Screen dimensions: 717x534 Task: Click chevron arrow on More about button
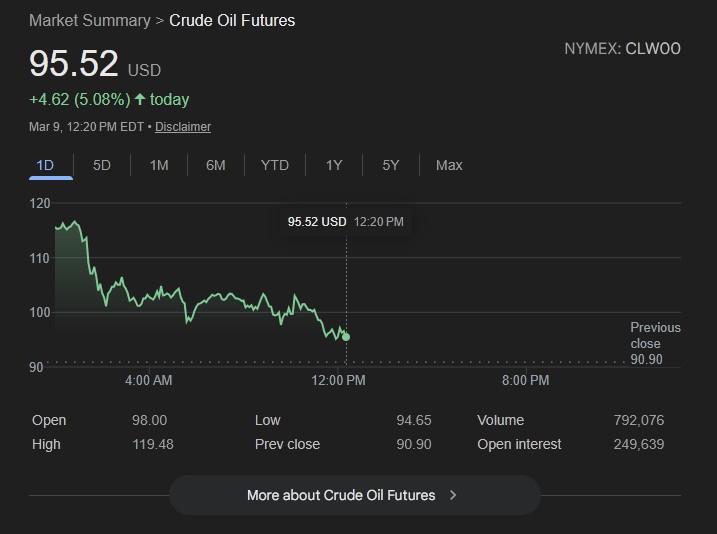tap(453, 495)
